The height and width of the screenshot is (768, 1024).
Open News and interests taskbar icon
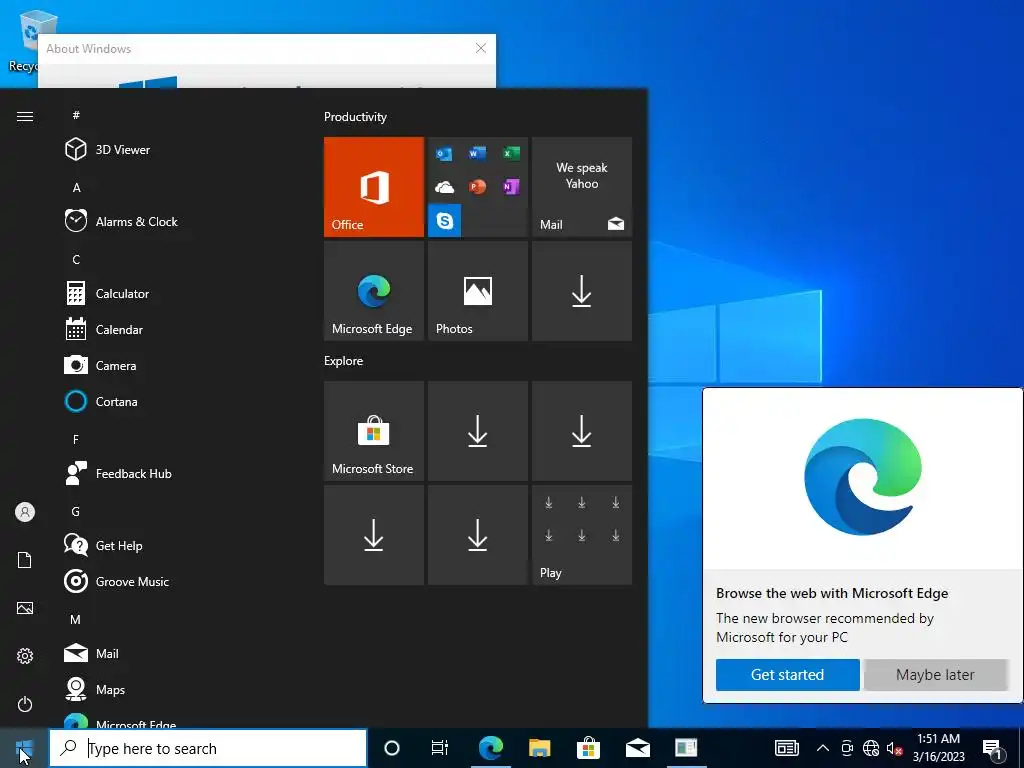tap(787, 748)
